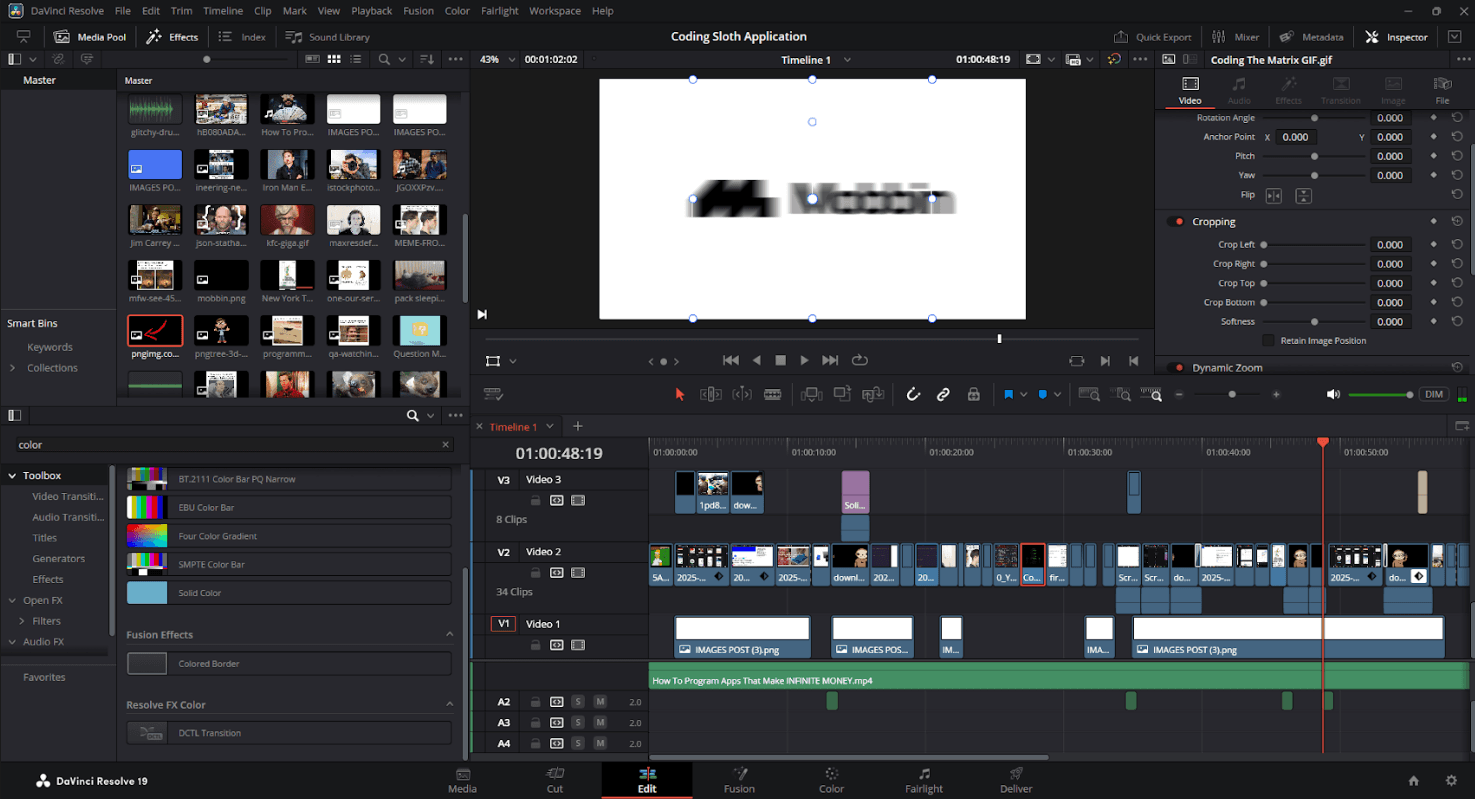Viewport: 1475px width, 799px height.
Task: Adjust the Softness slider in Cropping
Action: coord(1314,322)
